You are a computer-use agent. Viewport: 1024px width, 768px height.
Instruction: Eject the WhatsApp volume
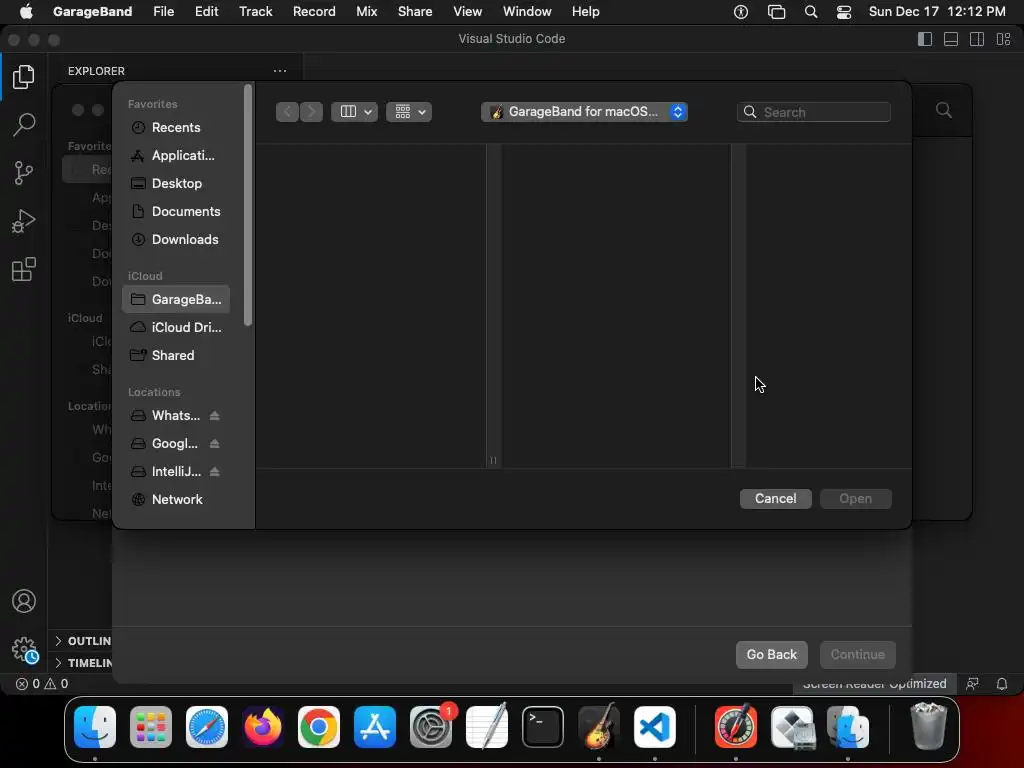214,415
